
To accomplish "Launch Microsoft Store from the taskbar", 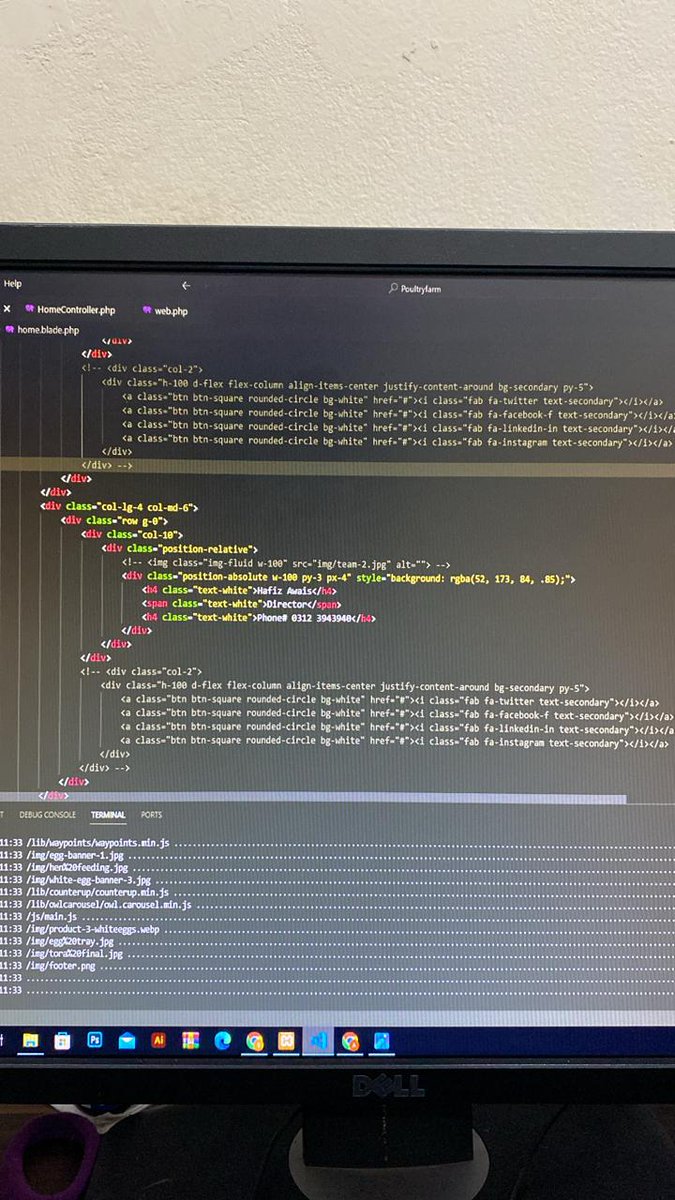I will tap(62, 1041).
